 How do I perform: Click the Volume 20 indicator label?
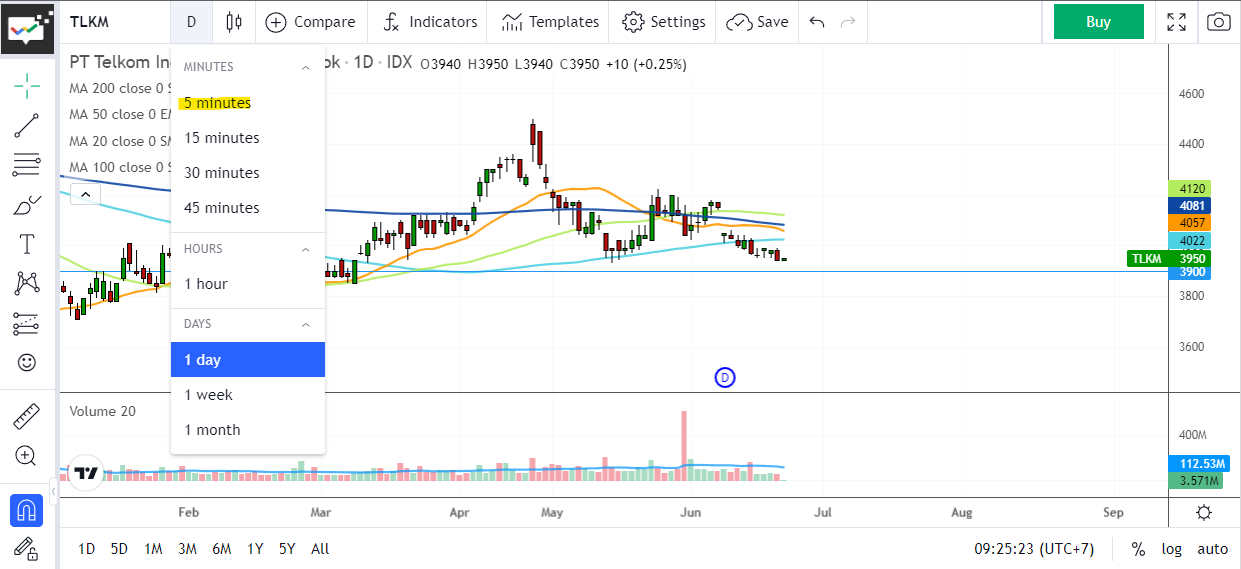click(x=102, y=411)
